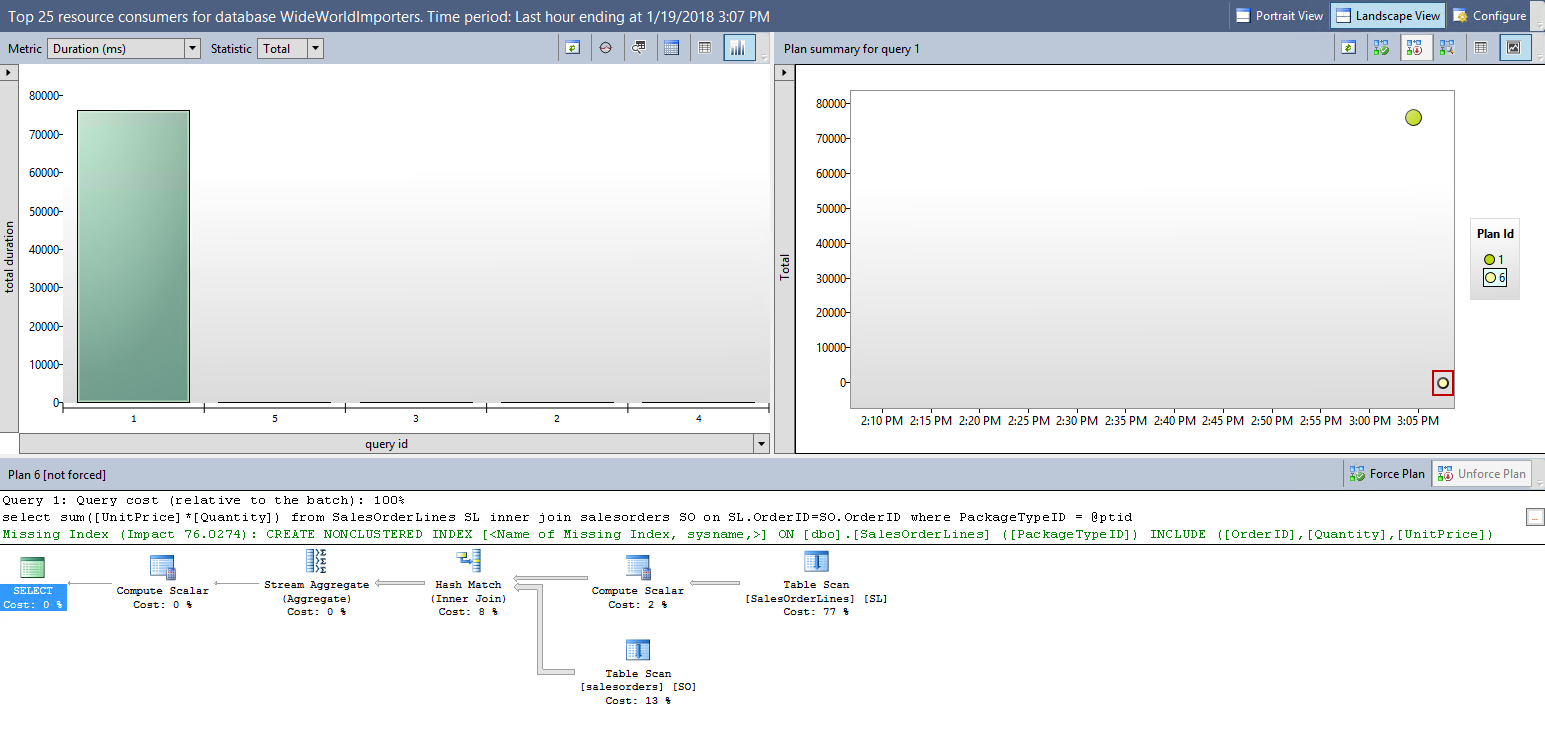Click the 2:10 PM time axis label

click(x=882, y=421)
